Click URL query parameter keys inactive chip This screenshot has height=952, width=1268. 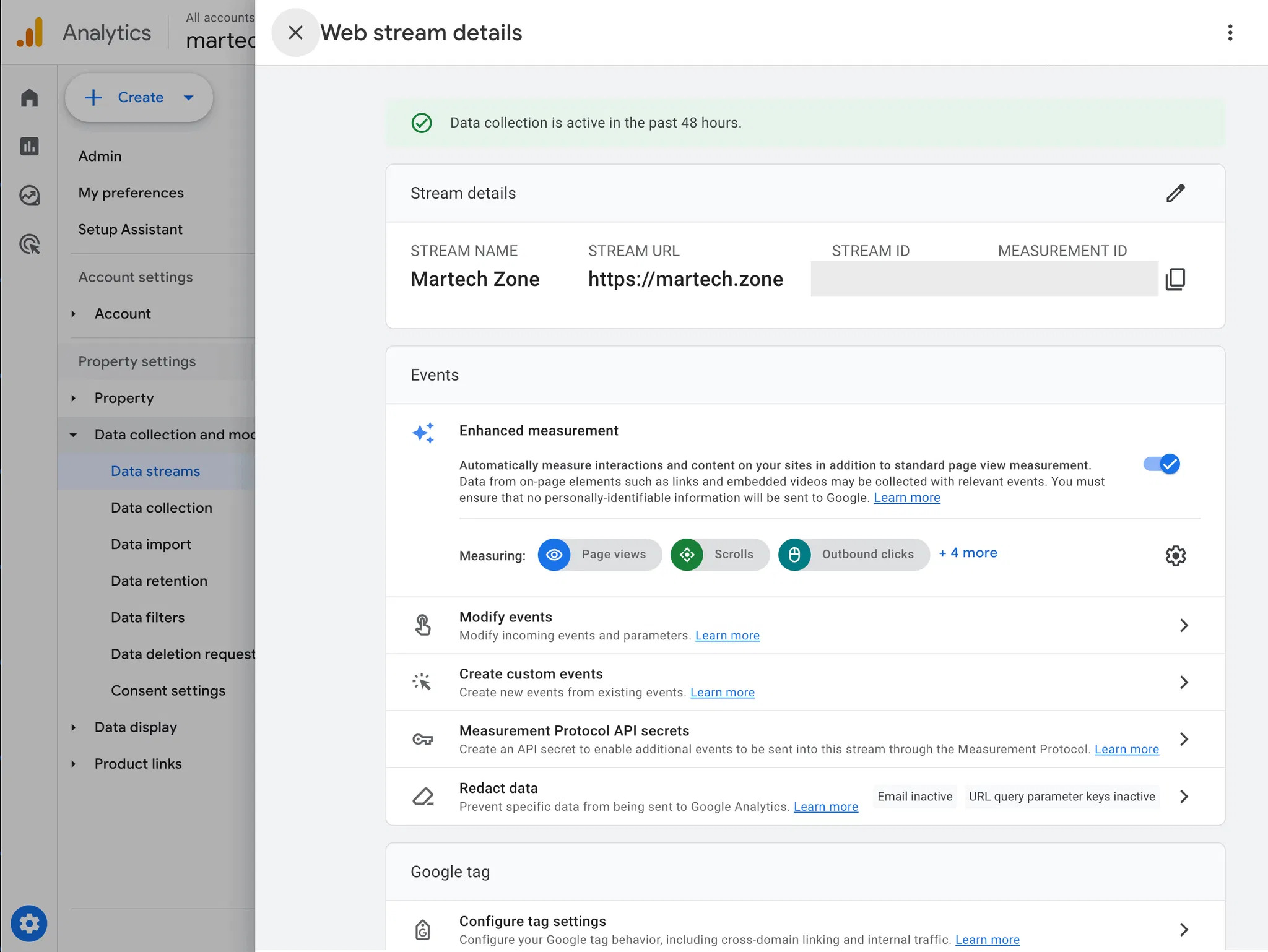tap(1062, 797)
